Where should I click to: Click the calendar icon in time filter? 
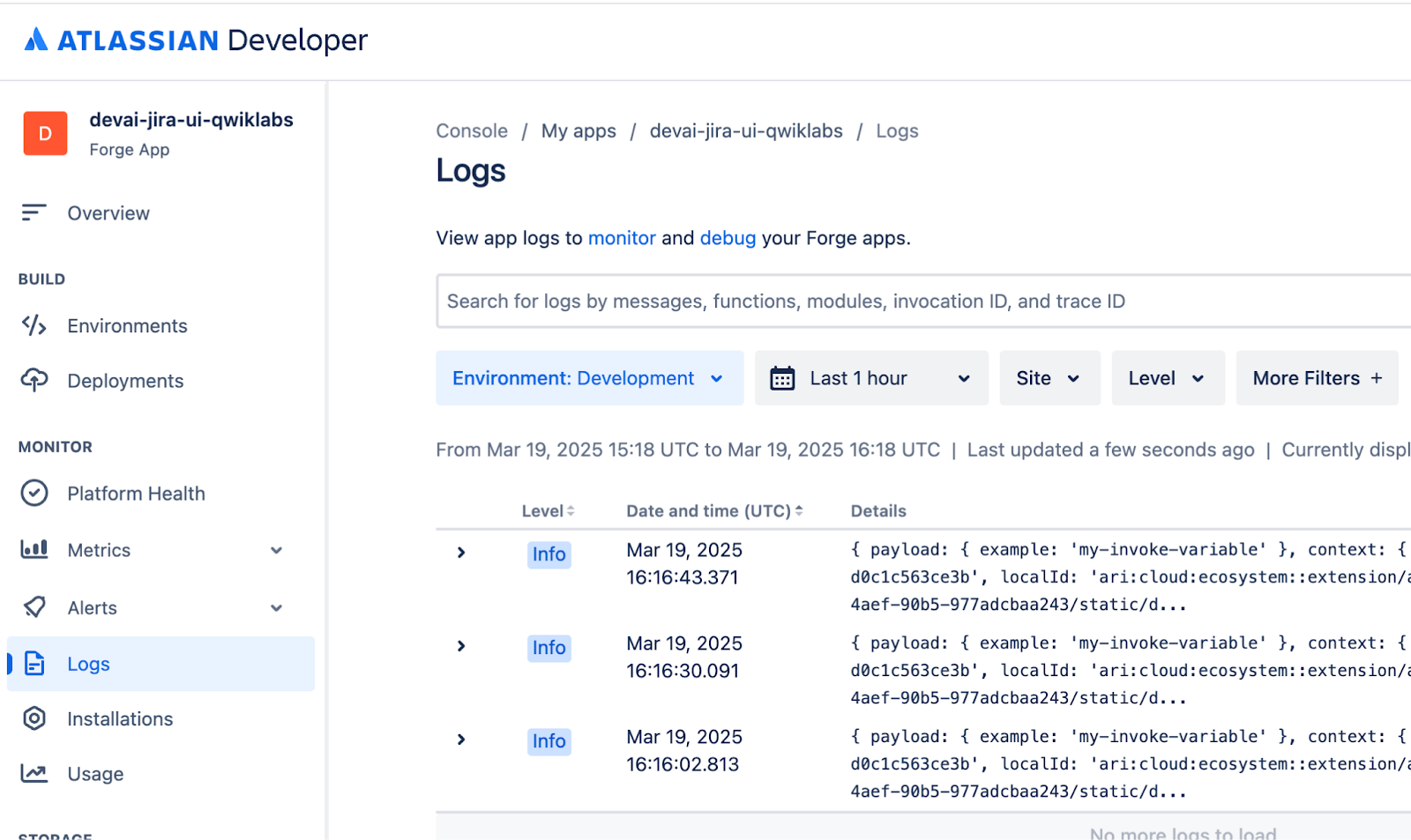click(x=782, y=378)
